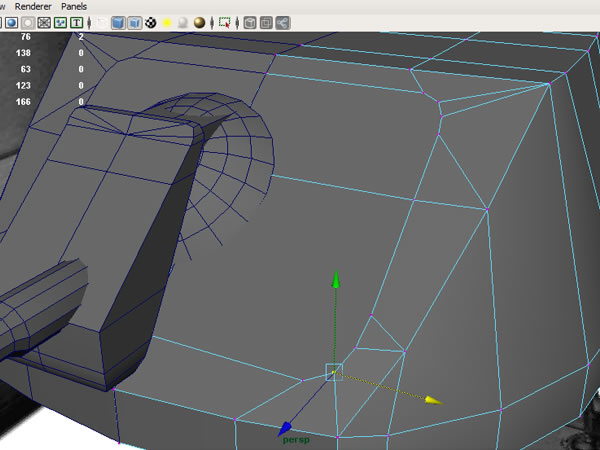Image resolution: width=600 pixels, height=450 pixels.
Task: Click the grey sphere shadows icon
Action: point(183,22)
